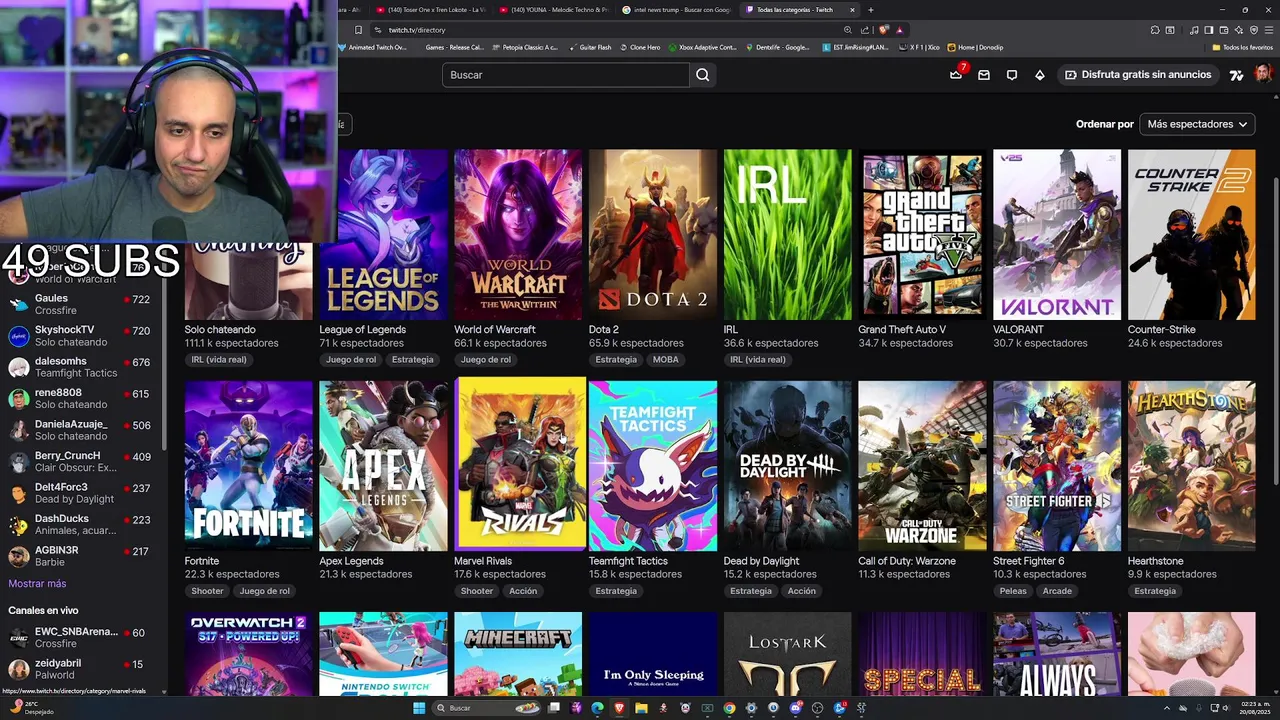Open the Dead by Daylight category cover
The height and width of the screenshot is (720, 1280).
(788, 466)
